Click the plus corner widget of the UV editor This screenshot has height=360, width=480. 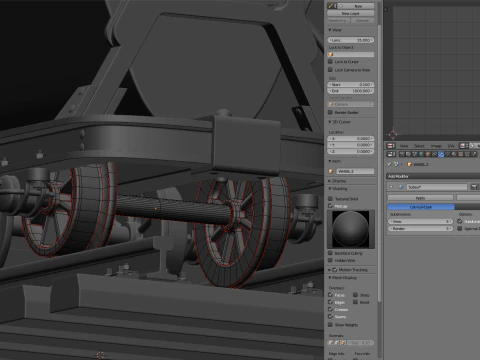[386, 9]
